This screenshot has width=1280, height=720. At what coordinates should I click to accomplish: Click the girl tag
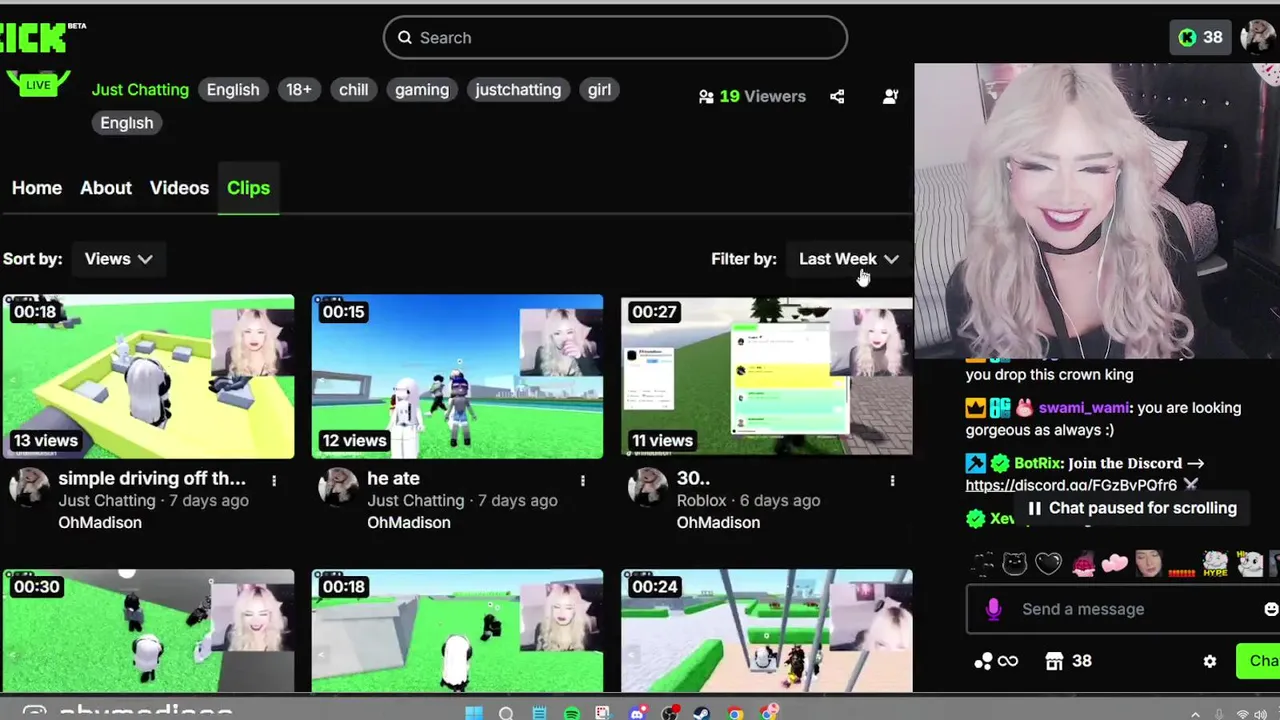pos(599,90)
